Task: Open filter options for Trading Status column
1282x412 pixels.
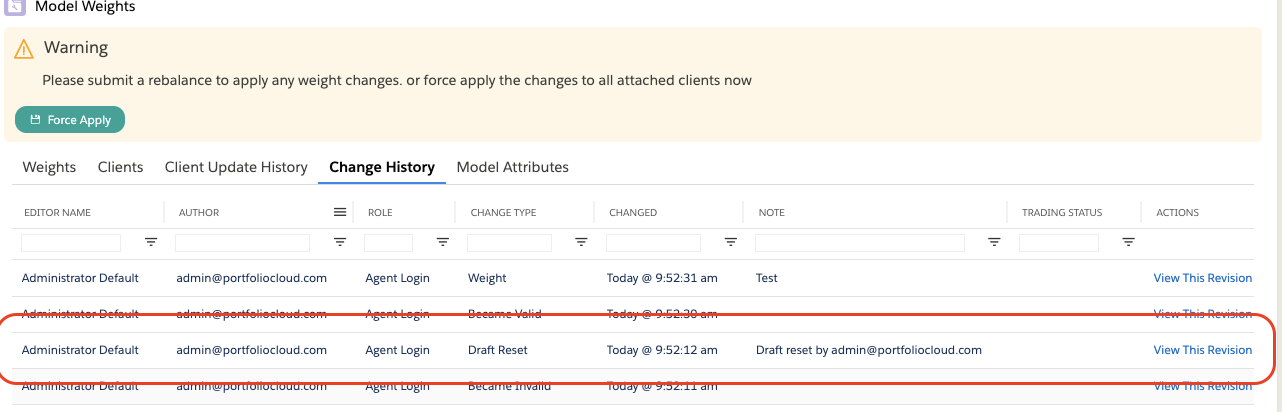Action: (1128, 242)
